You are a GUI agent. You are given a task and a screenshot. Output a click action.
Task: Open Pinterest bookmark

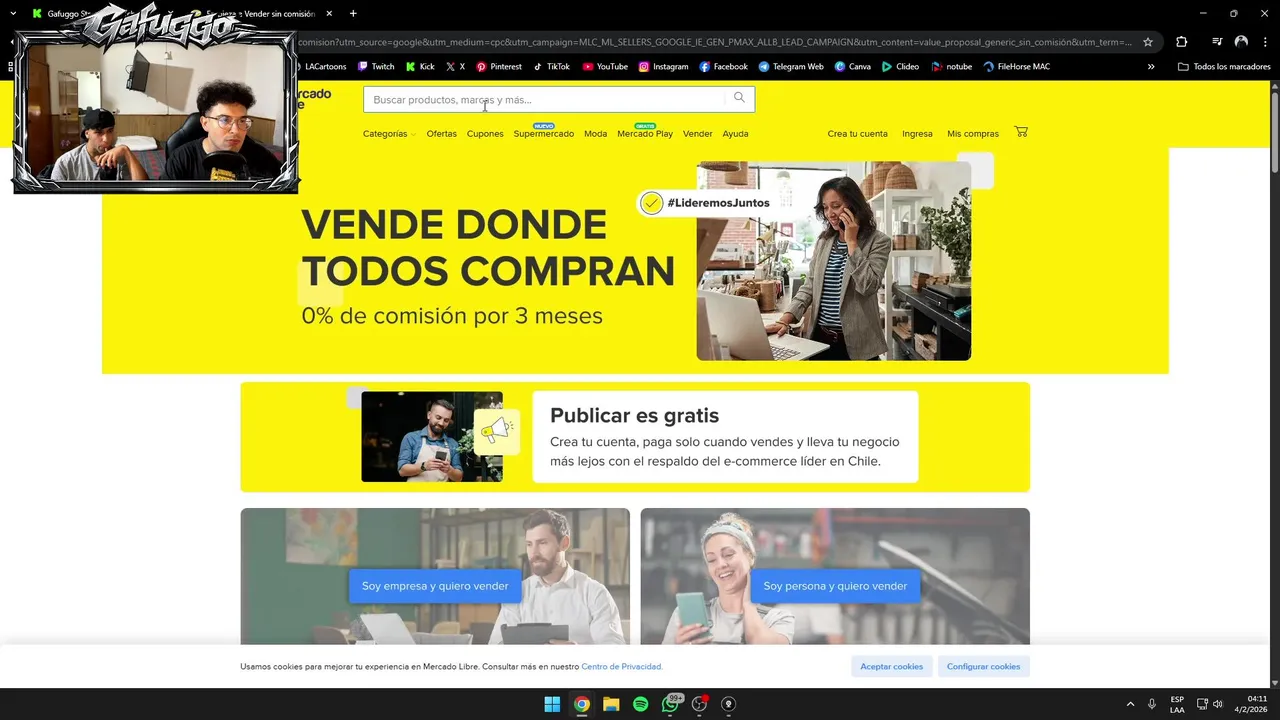(x=499, y=67)
